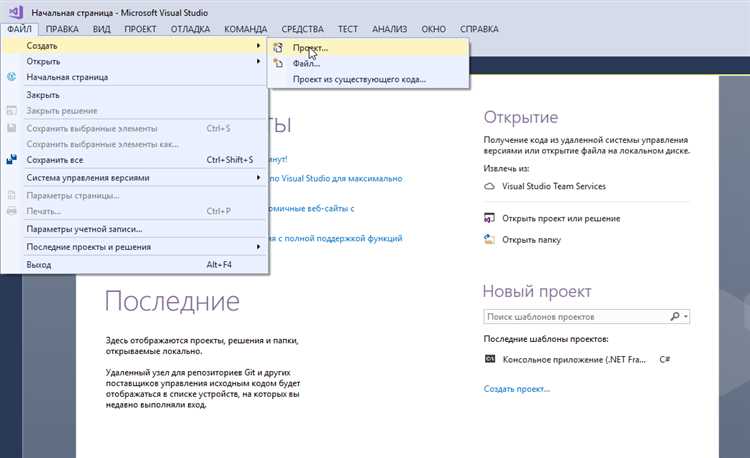Viewport: 750px width, 458px height.
Task: Click the Последние шаблоны проектов: label
Action: click(x=546, y=339)
